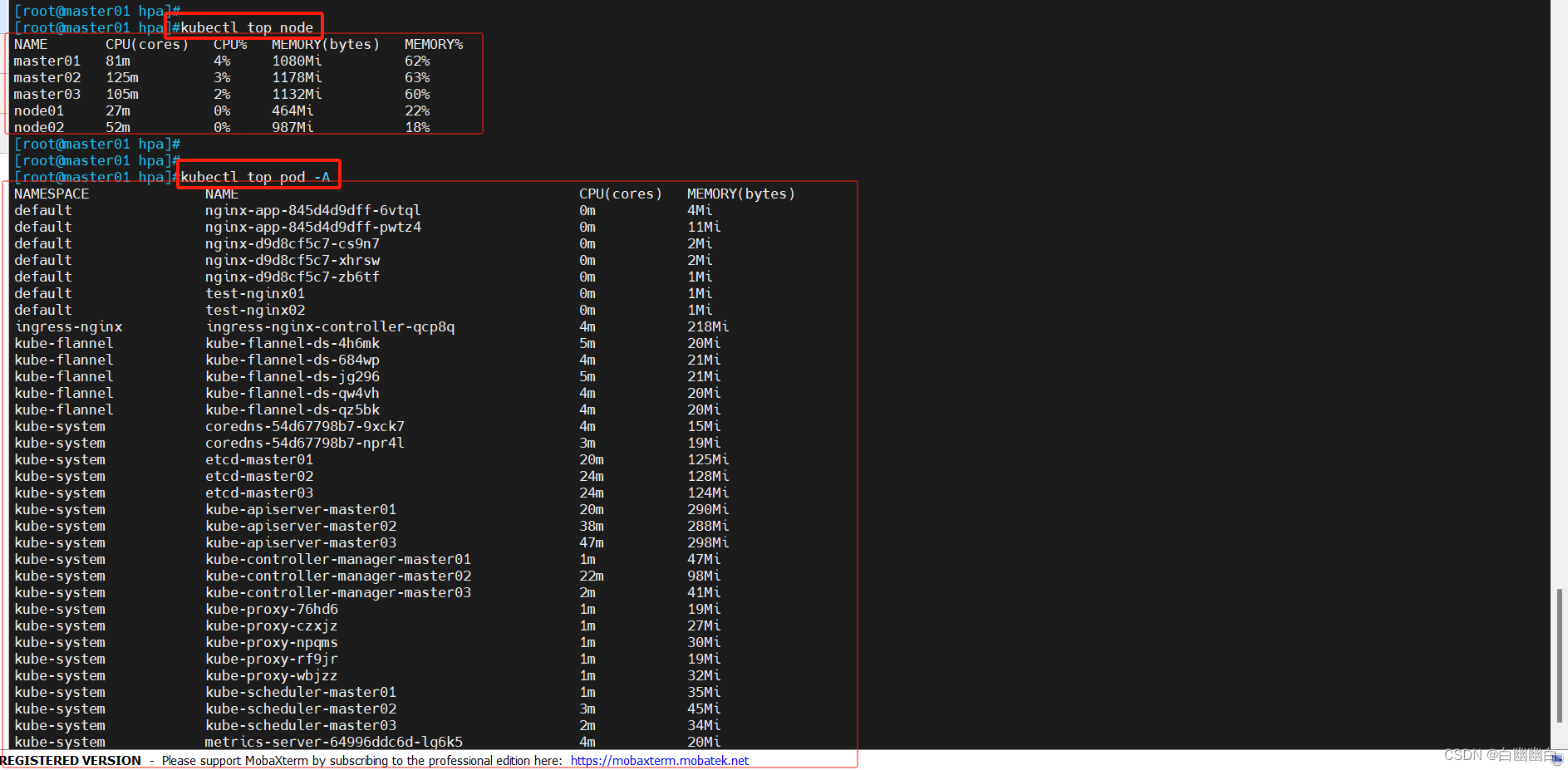
Task: Click memory value '218Mi' of ingress controller
Action: 708,326
